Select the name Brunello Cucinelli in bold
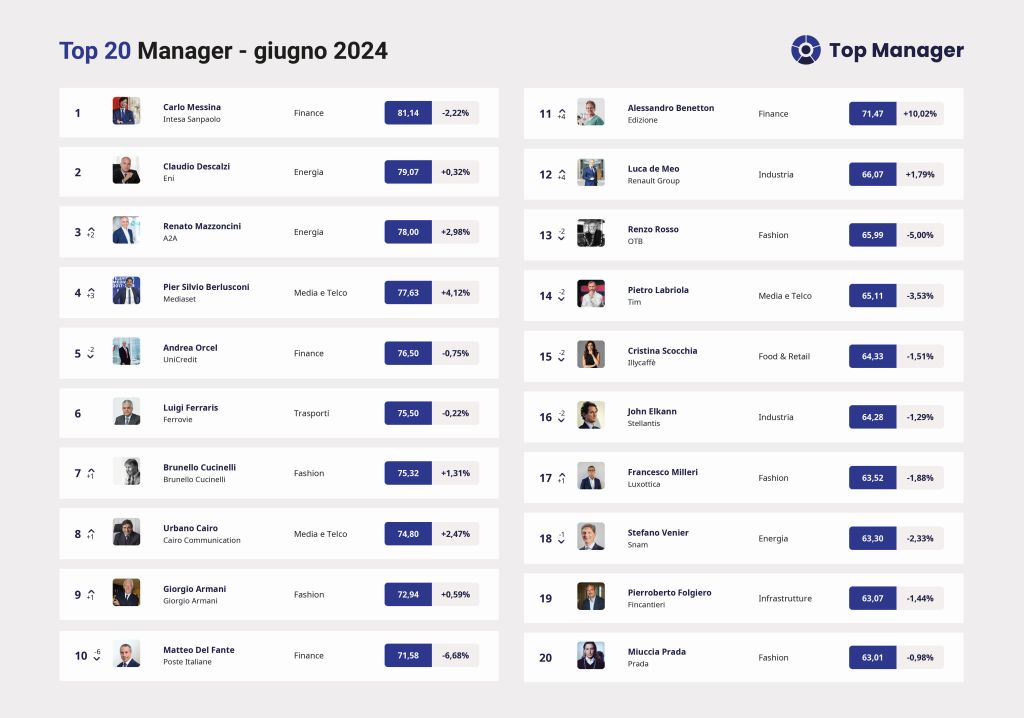The height and width of the screenshot is (718, 1024). click(x=199, y=467)
